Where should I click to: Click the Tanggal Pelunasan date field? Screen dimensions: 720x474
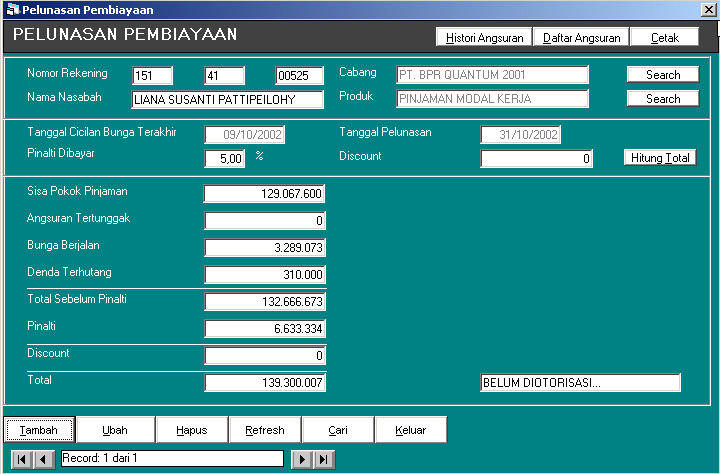[x=520, y=134]
